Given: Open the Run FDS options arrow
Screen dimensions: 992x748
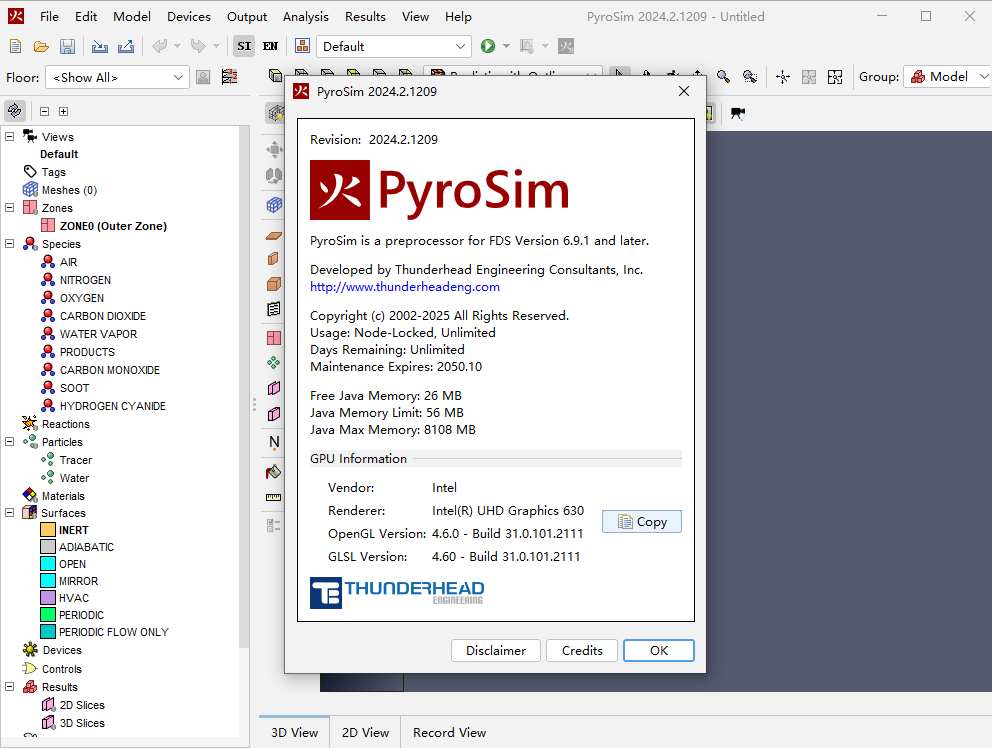Looking at the screenshot, I should 506,46.
